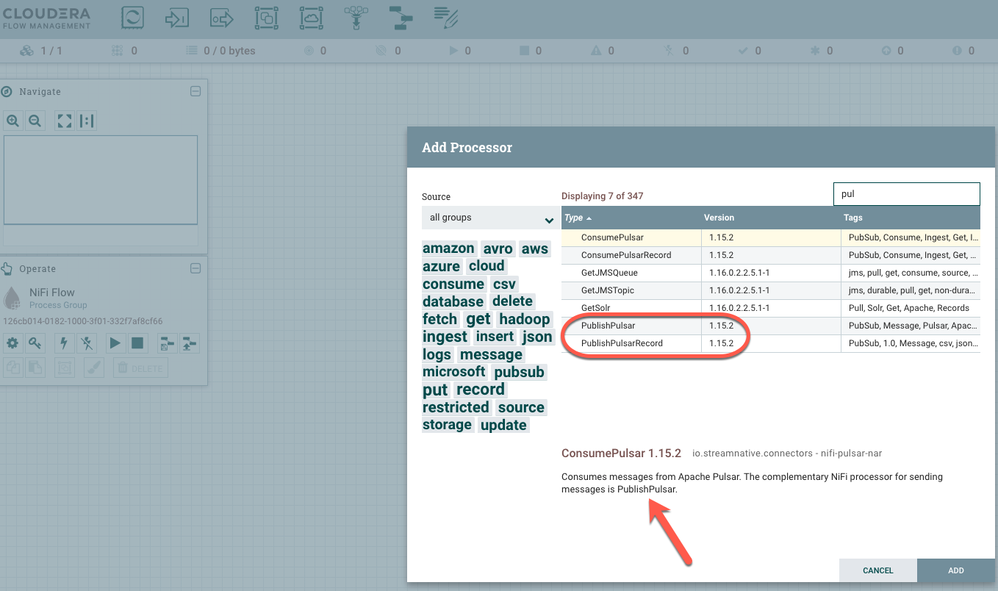Screen dimensions: 998x591
Task: Start the NiFi Flow with the play icon
Action: (x=115, y=343)
